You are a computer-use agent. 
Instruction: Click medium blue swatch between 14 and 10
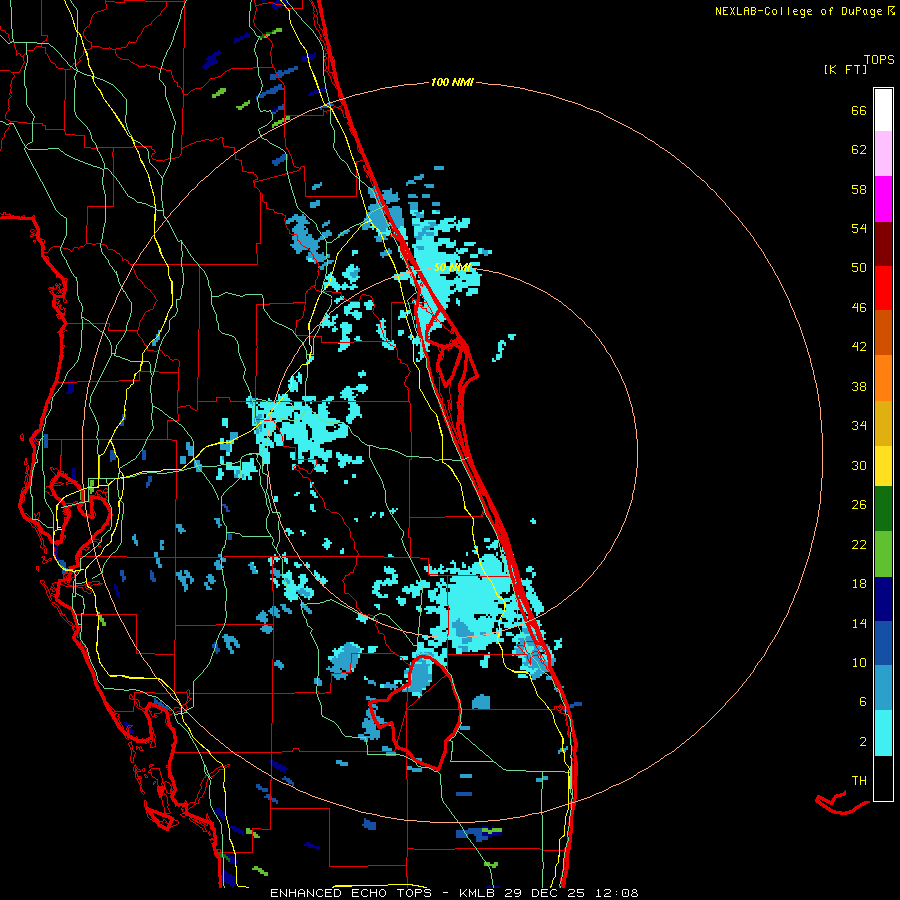[883, 643]
